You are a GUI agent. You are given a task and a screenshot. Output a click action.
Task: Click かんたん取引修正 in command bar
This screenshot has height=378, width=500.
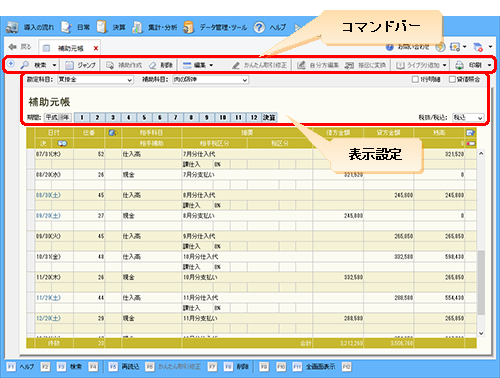259,65
